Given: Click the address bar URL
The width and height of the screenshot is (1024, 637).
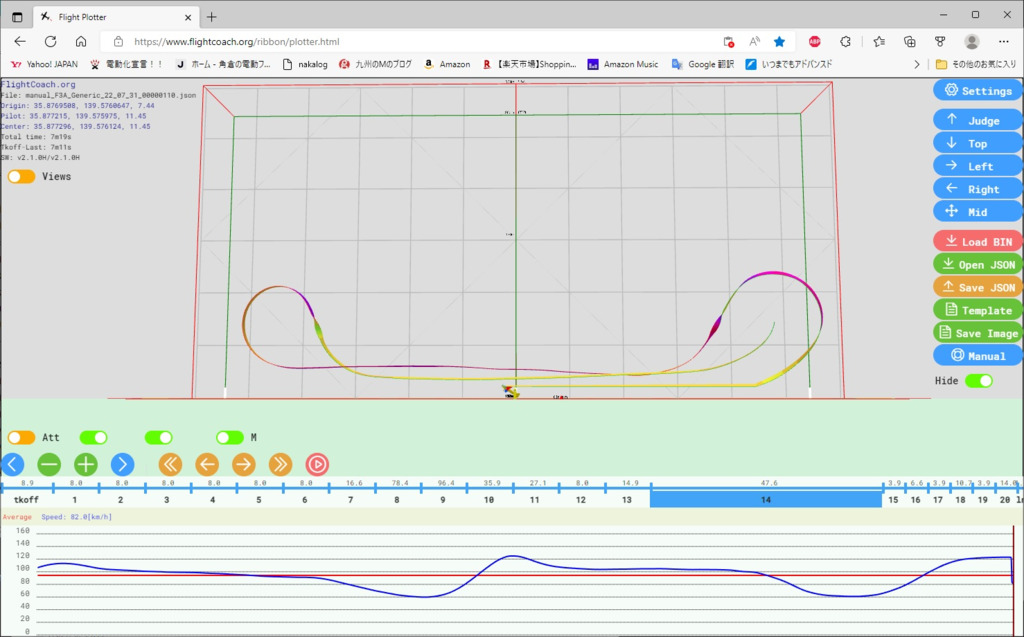Looking at the screenshot, I should coord(236,42).
